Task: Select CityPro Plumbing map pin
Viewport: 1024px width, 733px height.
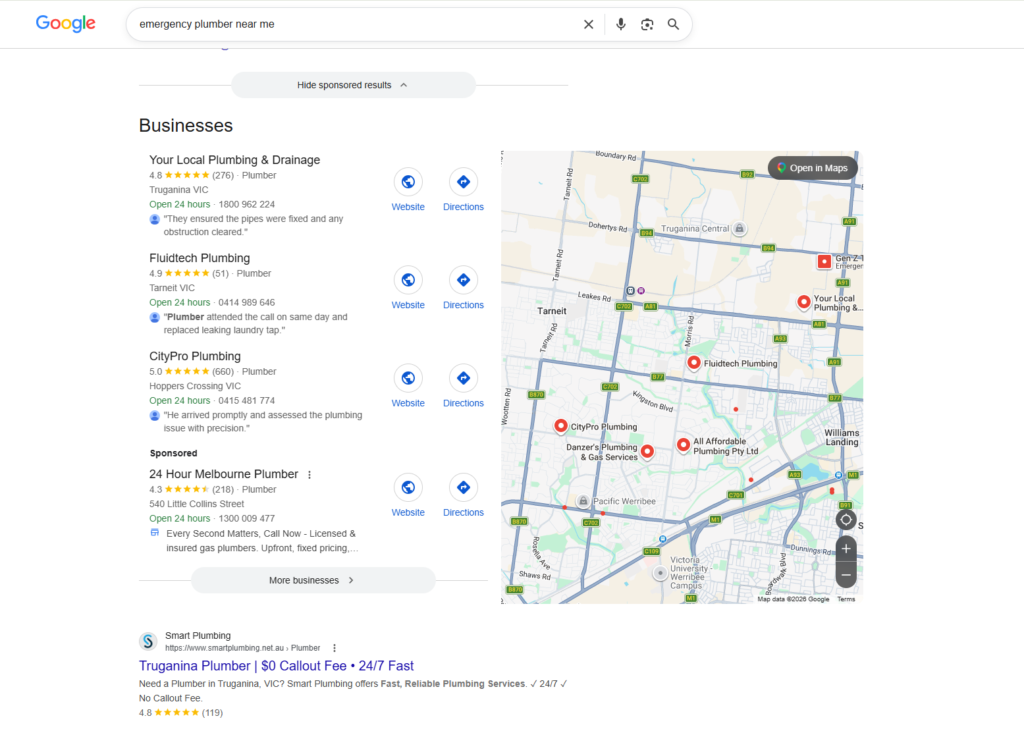Action: [x=560, y=426]
